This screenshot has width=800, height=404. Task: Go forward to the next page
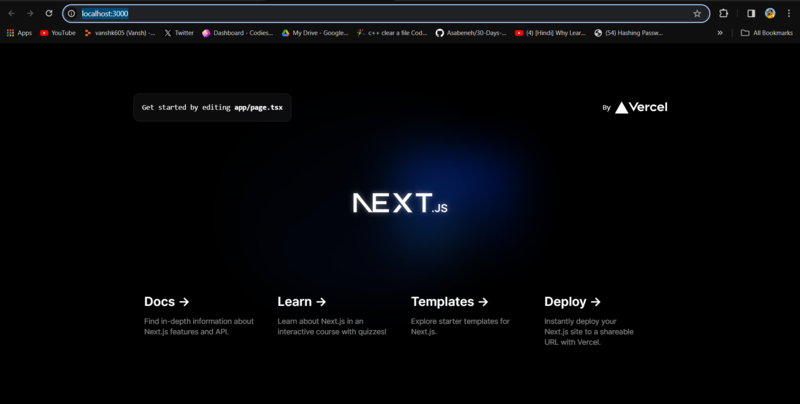tap(30, 13)
